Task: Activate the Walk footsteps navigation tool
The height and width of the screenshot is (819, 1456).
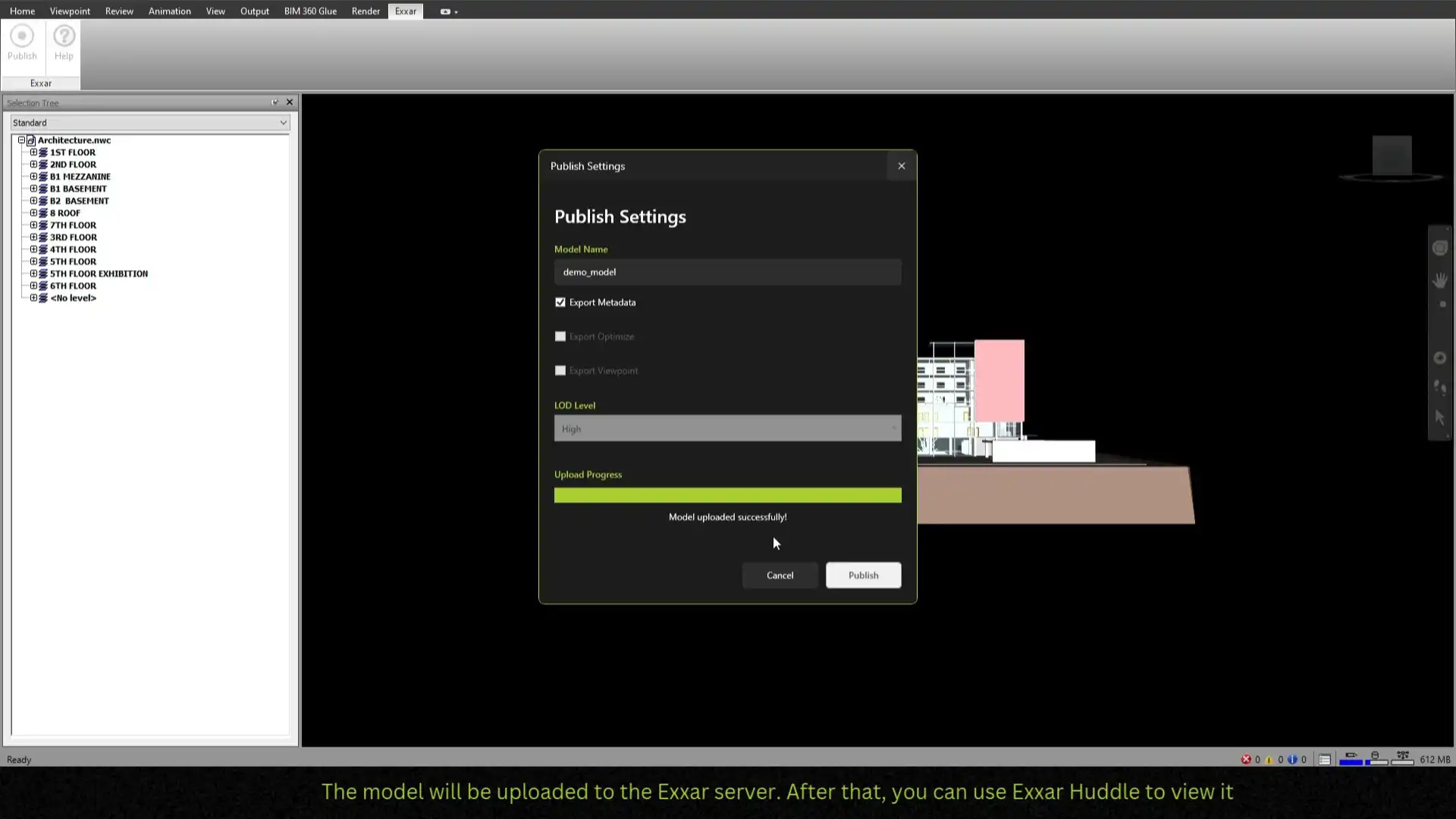Action: tap(1440, 388)
